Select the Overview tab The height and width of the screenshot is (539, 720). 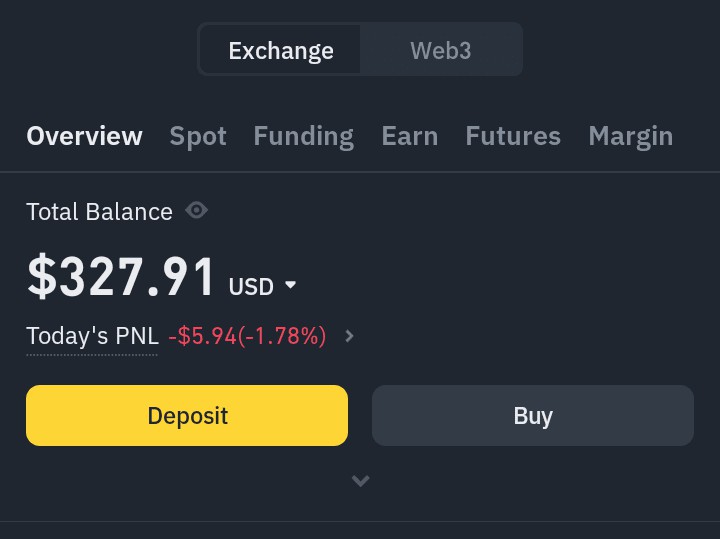(84, 136)
